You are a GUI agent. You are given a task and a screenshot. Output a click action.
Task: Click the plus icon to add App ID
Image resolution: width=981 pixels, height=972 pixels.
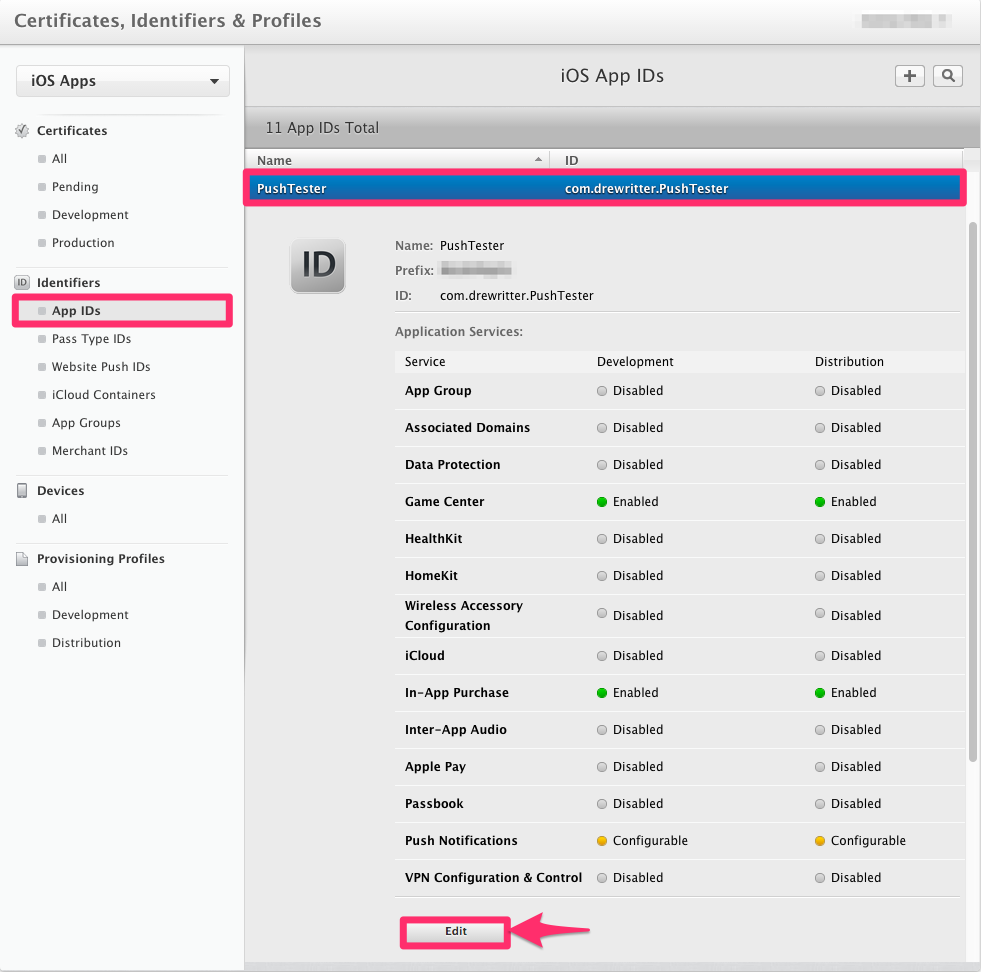pyautogui.click(x=909, y=76)
